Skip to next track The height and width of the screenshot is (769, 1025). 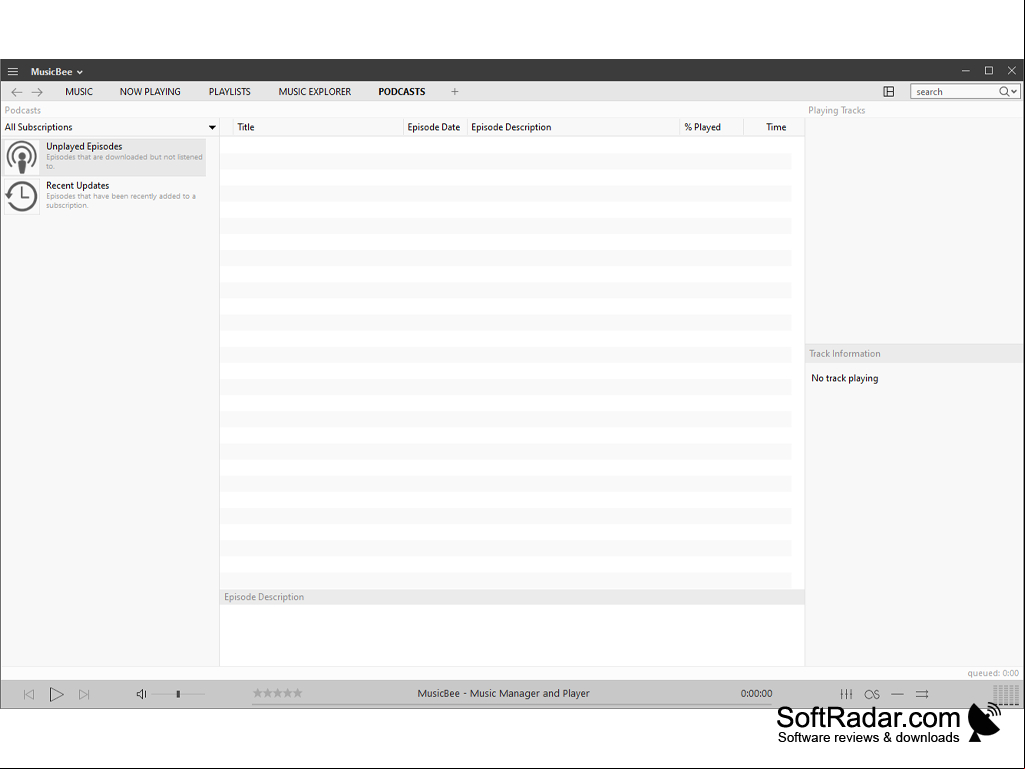coord(84,694)
